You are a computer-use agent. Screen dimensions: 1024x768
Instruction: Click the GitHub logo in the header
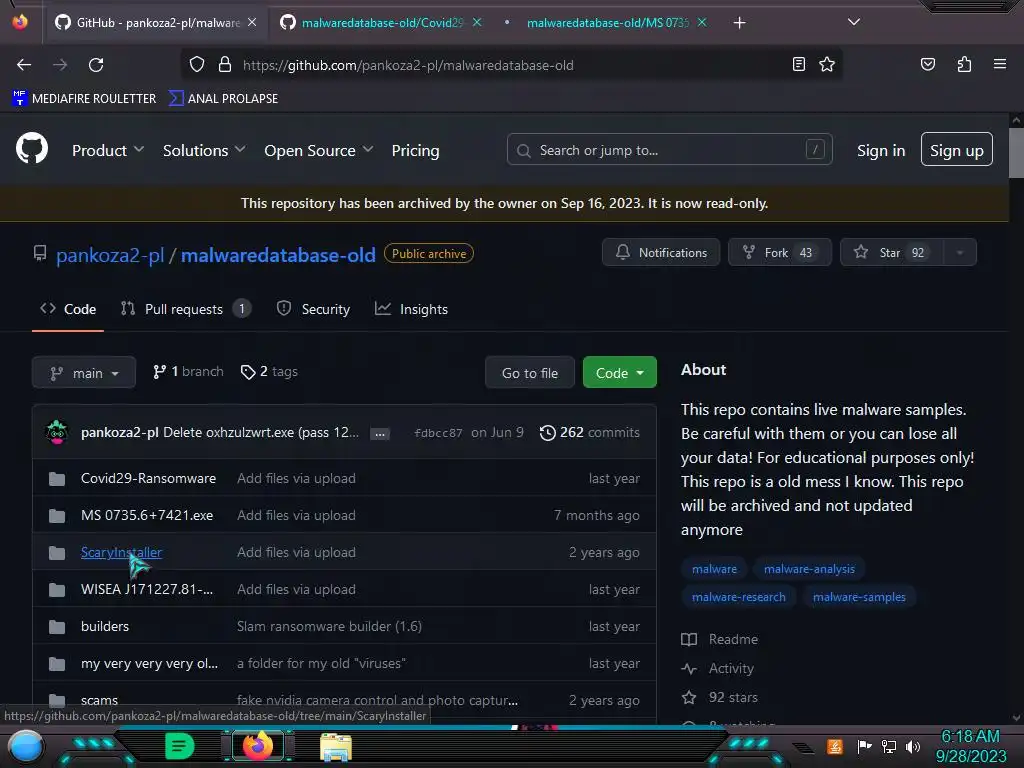pos(32,148)
